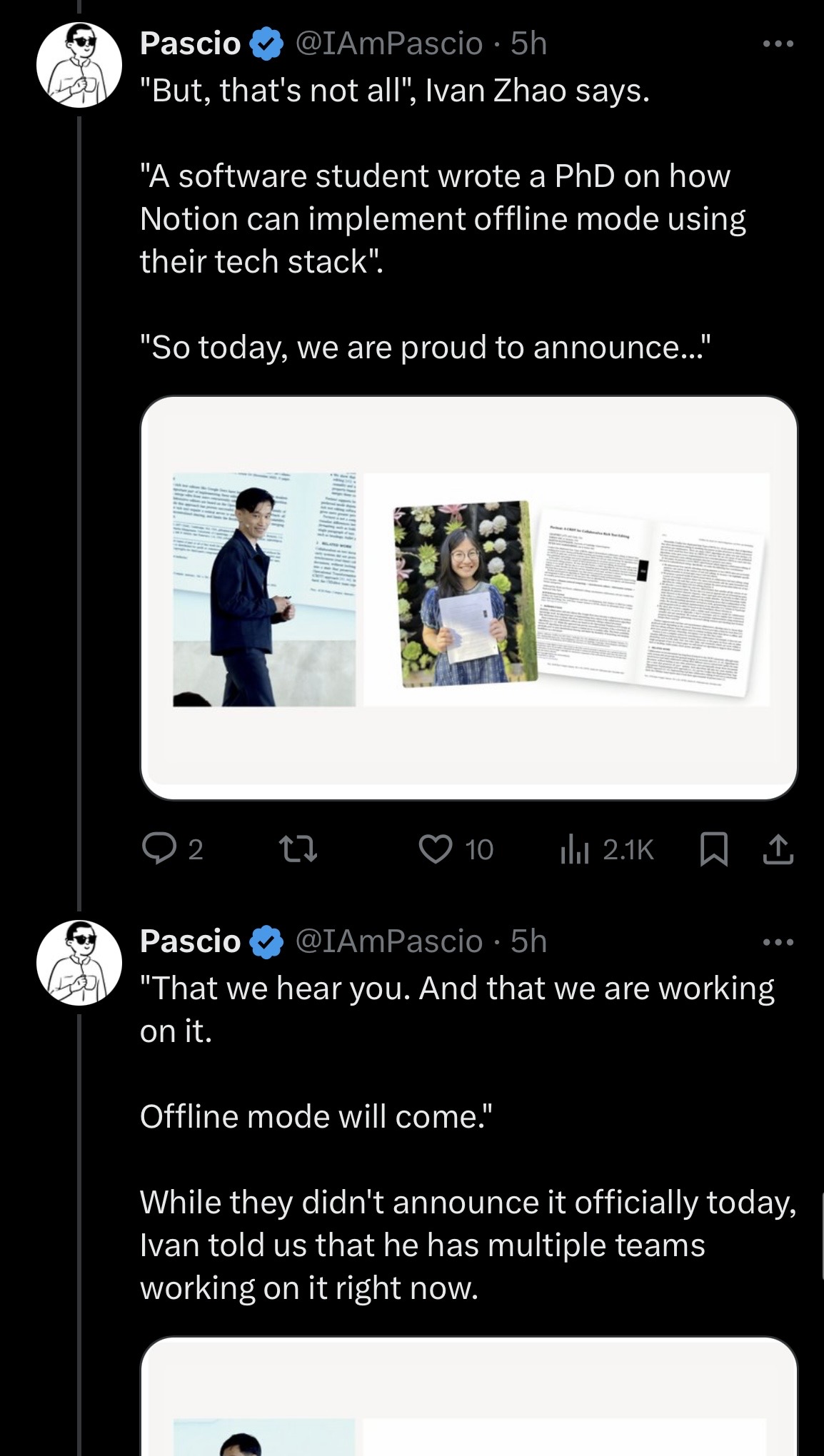Viewport: 824px width, 1456px height.
Task: Open @IAmPascio handle on first tweet
Action: pos(388,44)
